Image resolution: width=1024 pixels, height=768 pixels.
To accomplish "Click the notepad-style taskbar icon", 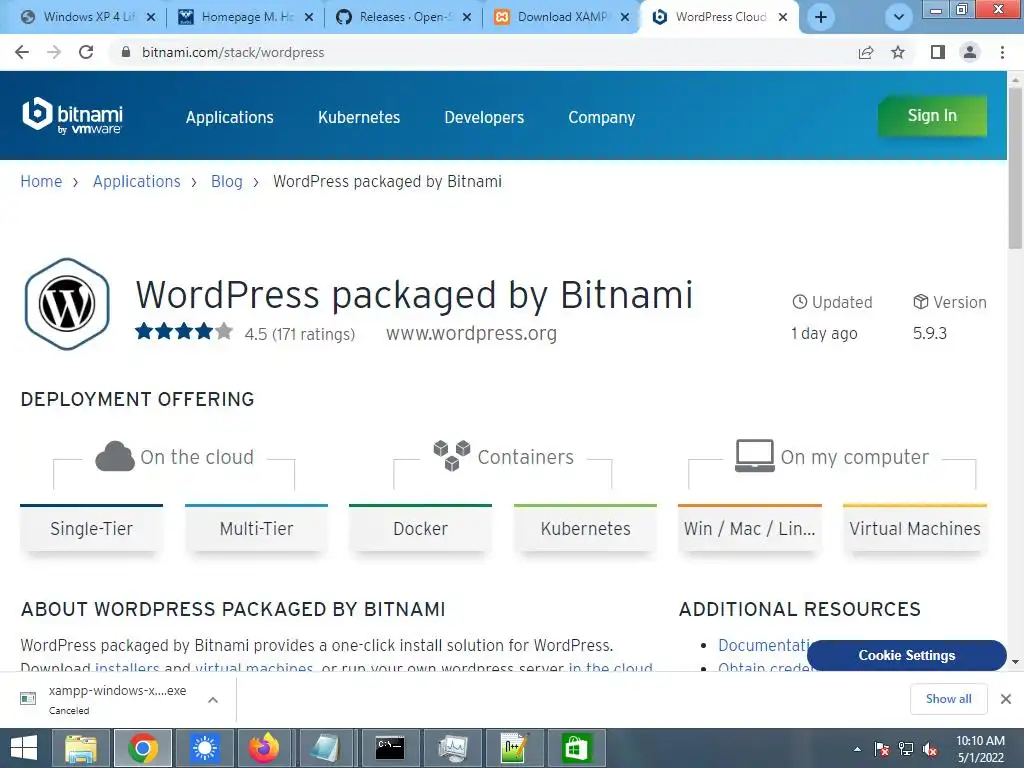I will pos(325,748).
